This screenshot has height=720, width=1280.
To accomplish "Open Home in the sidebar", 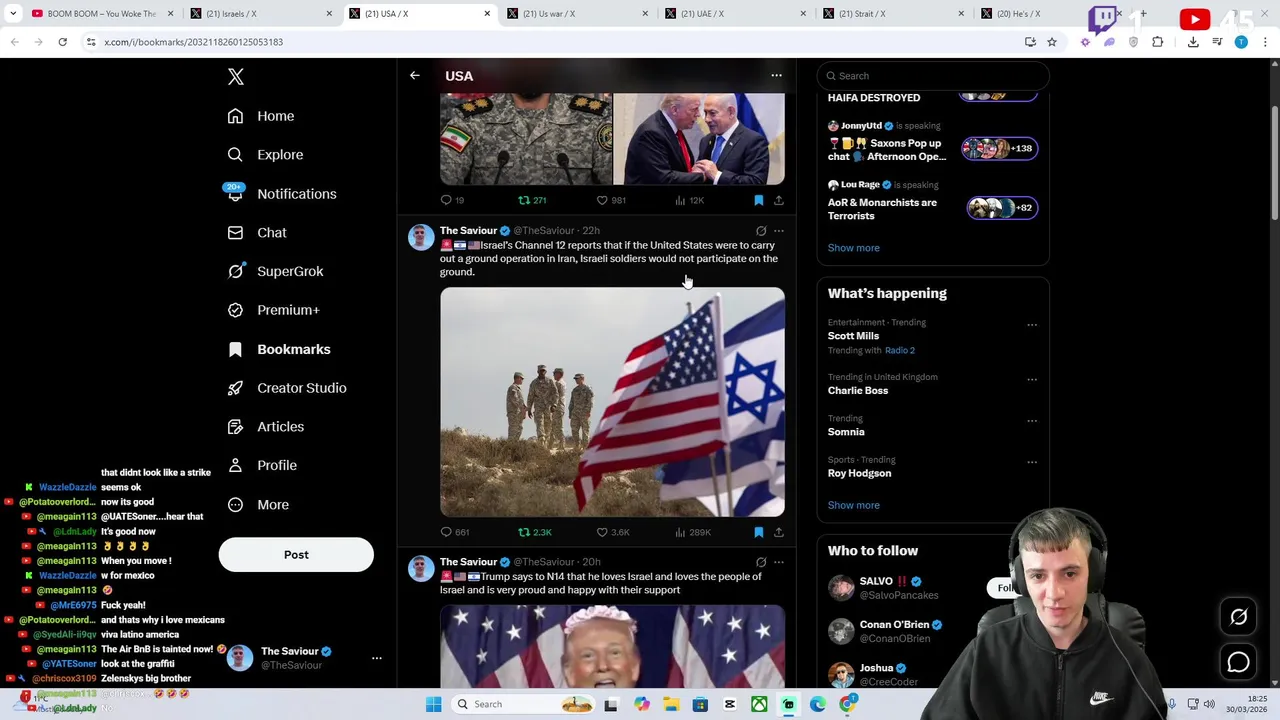I will [x=261, y=116].
